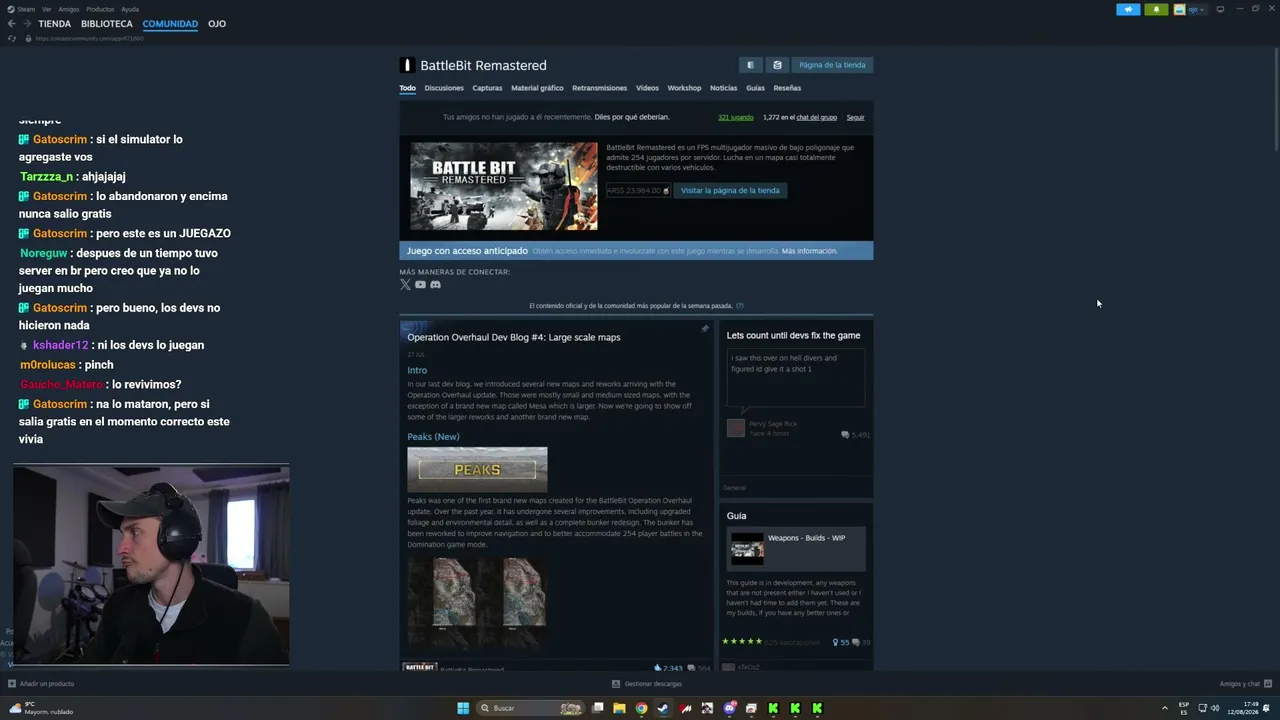Open 'Operation Overhaul Dev Blog #4' post title
Screen dimensions: 1280x720
[x=514, y=337]
